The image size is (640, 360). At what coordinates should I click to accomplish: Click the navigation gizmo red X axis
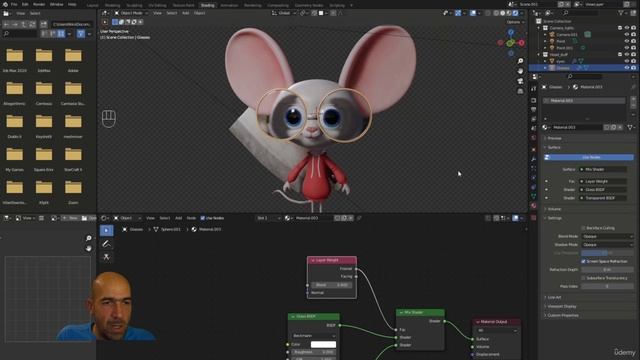(x=522, y=42)
